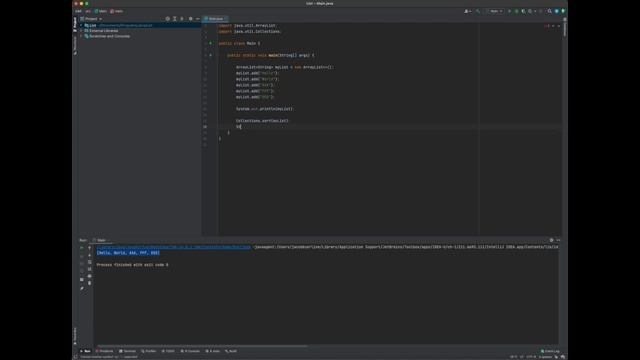This screenshot has height=360, width=640.
Task: Click the Pin Tab icon in Run panel
Action: [82, 289]
